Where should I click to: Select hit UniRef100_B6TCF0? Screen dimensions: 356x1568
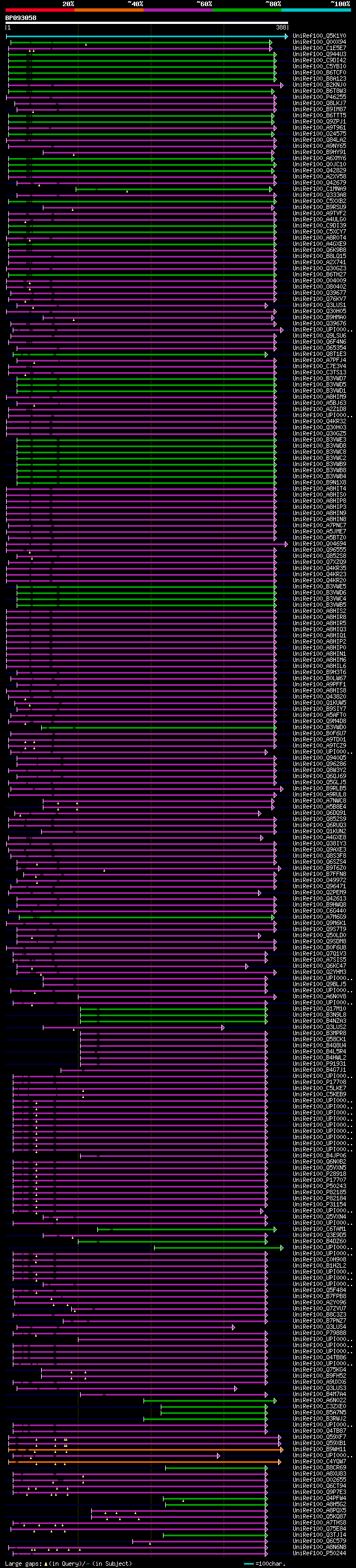[319, 72]
